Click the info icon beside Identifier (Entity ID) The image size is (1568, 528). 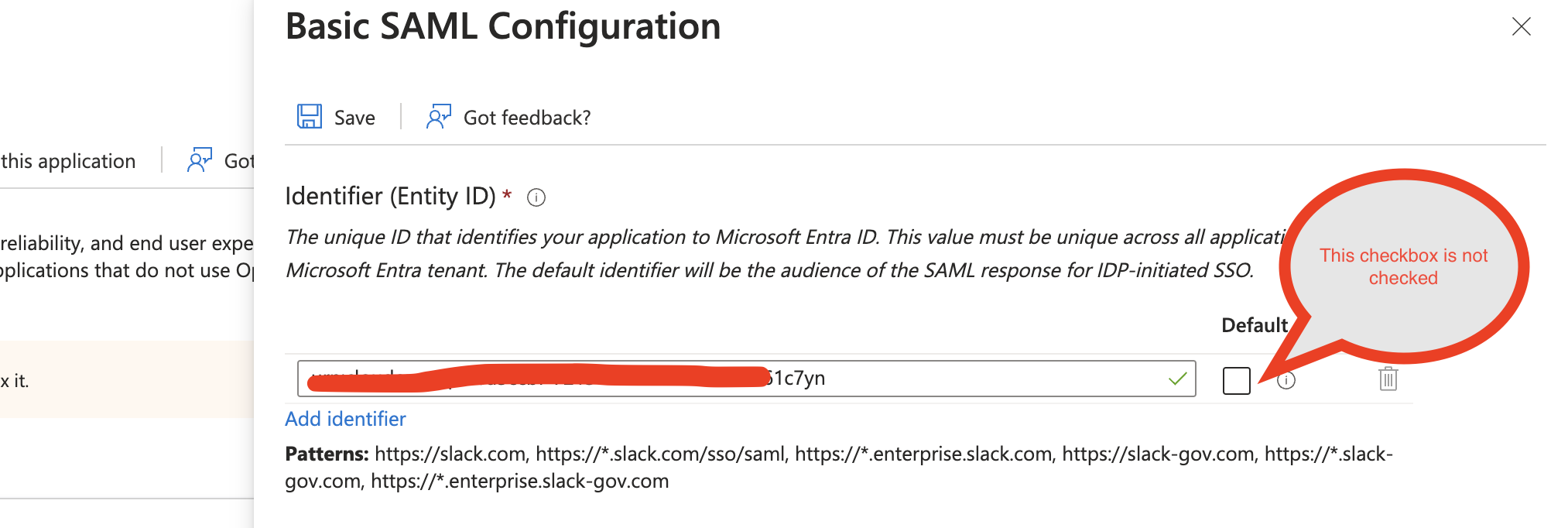(536, 197)
